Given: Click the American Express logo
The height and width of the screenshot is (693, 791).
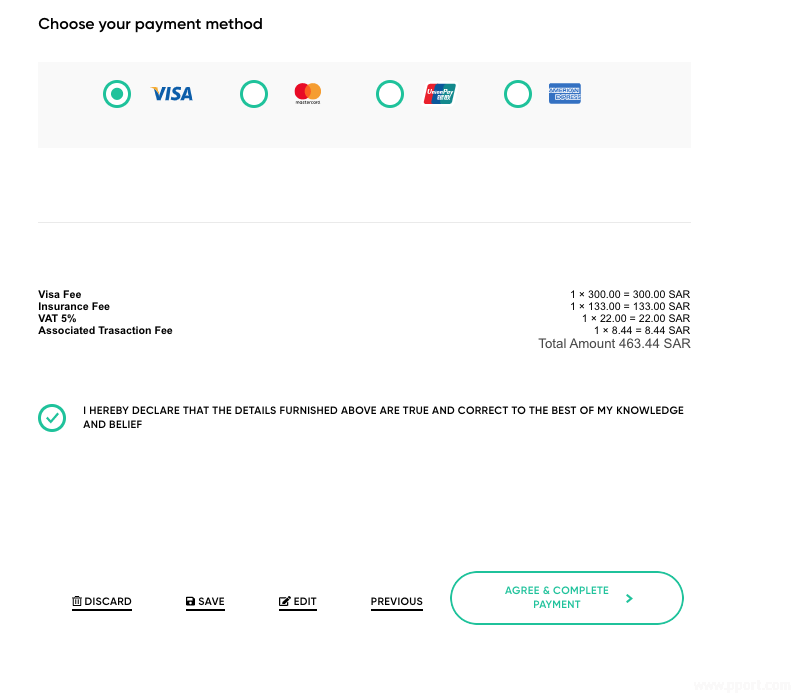Looking at the screenshot, I should coord(565,94).
